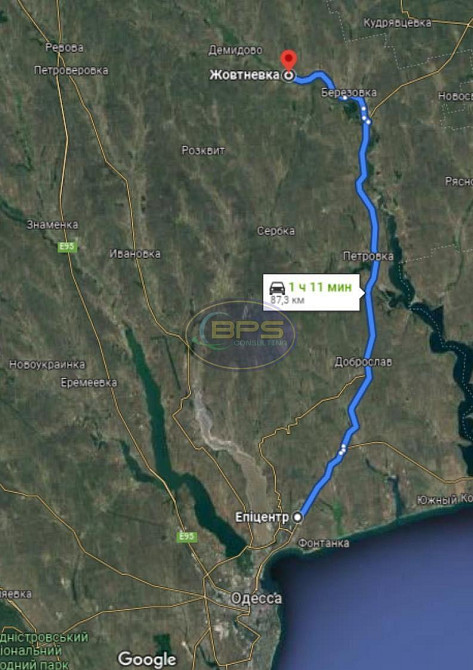Click the lower E95 highway badge near Odessa
The height and width of the screenshot is (670, 473).
pos(187,537)
